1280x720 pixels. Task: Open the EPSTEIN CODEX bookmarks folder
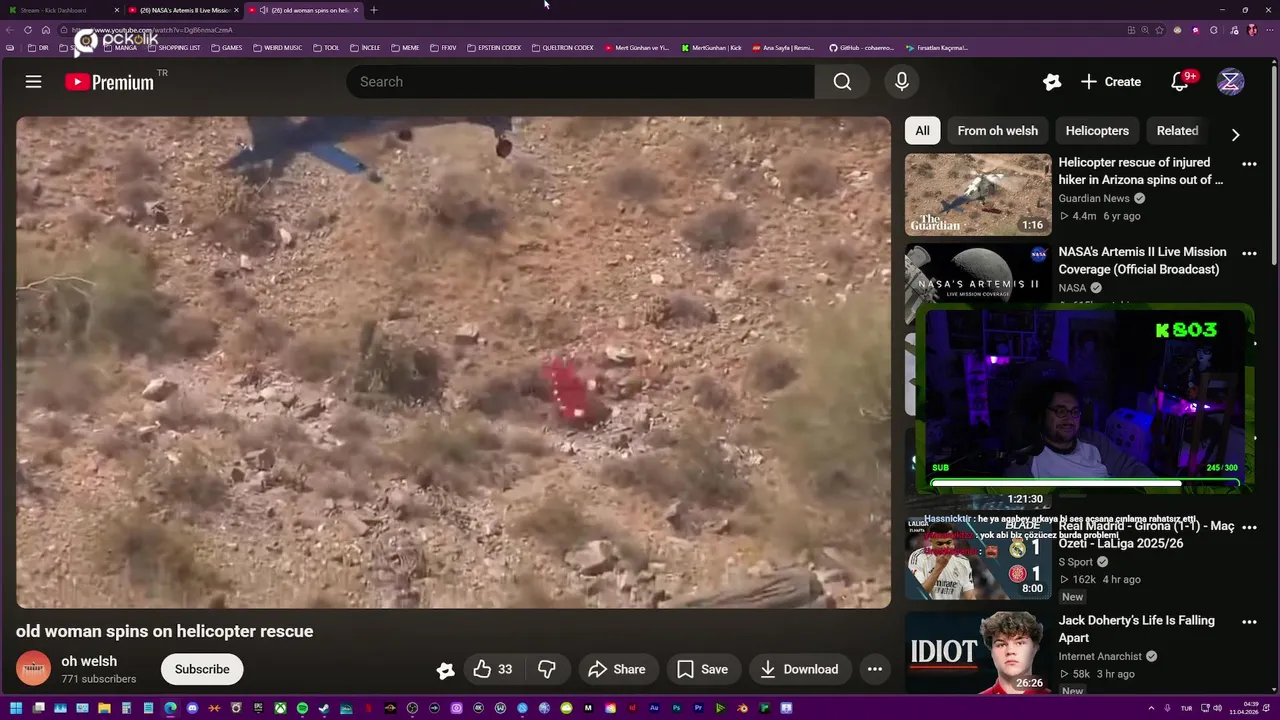[494, 47]
